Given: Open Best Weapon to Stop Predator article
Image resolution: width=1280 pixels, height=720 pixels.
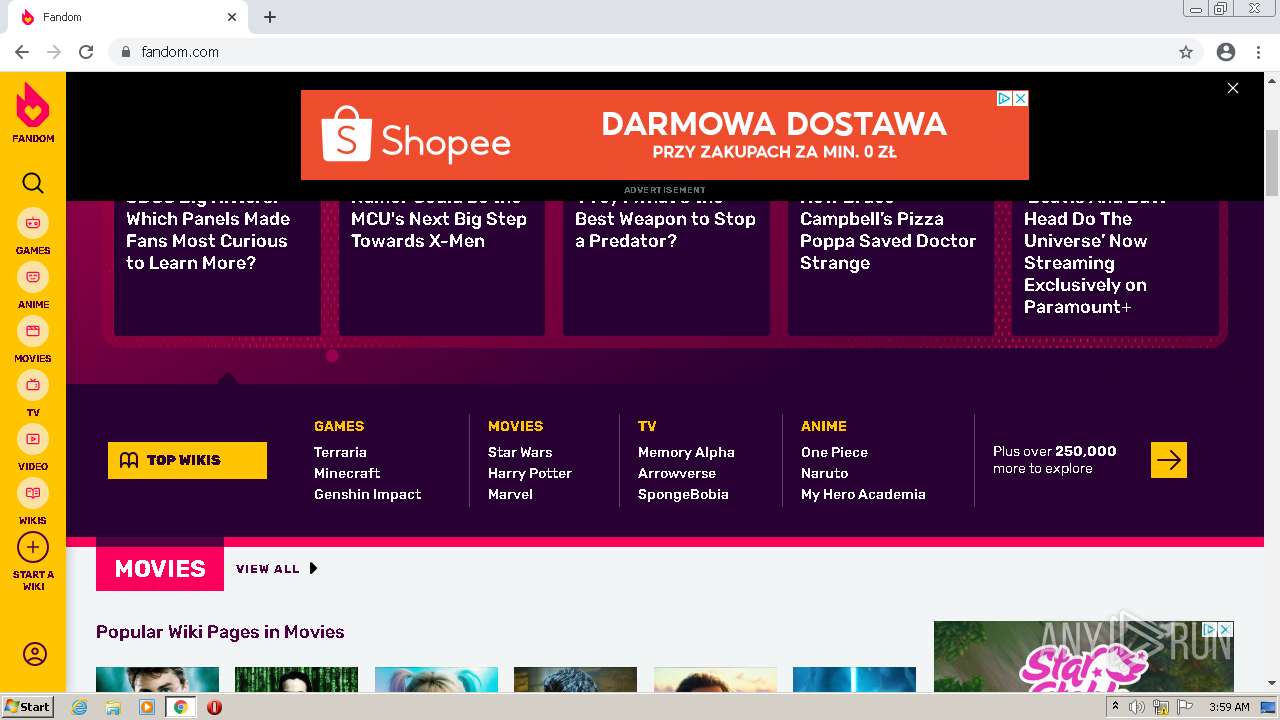Looking at the screenshot, I should tap(666, 268).
